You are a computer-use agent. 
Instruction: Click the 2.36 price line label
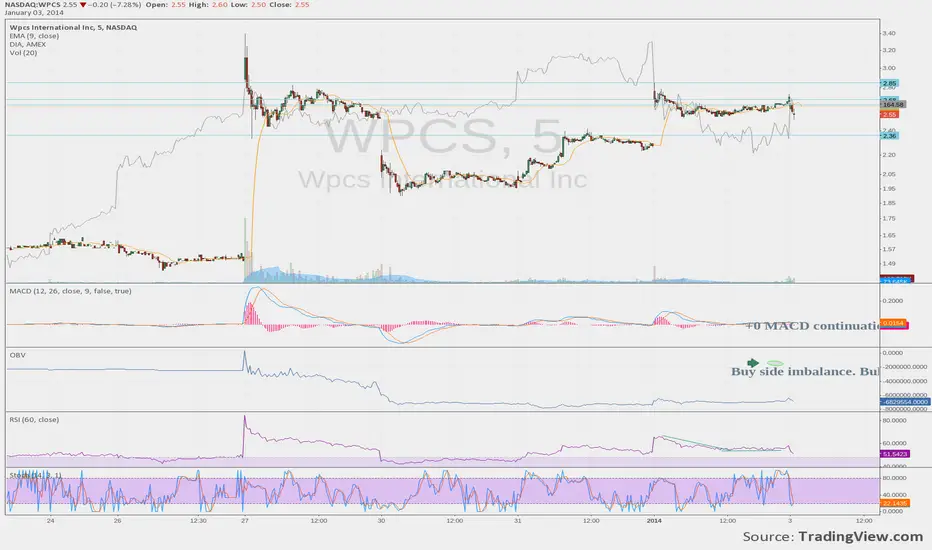click(x=889, y=136)
